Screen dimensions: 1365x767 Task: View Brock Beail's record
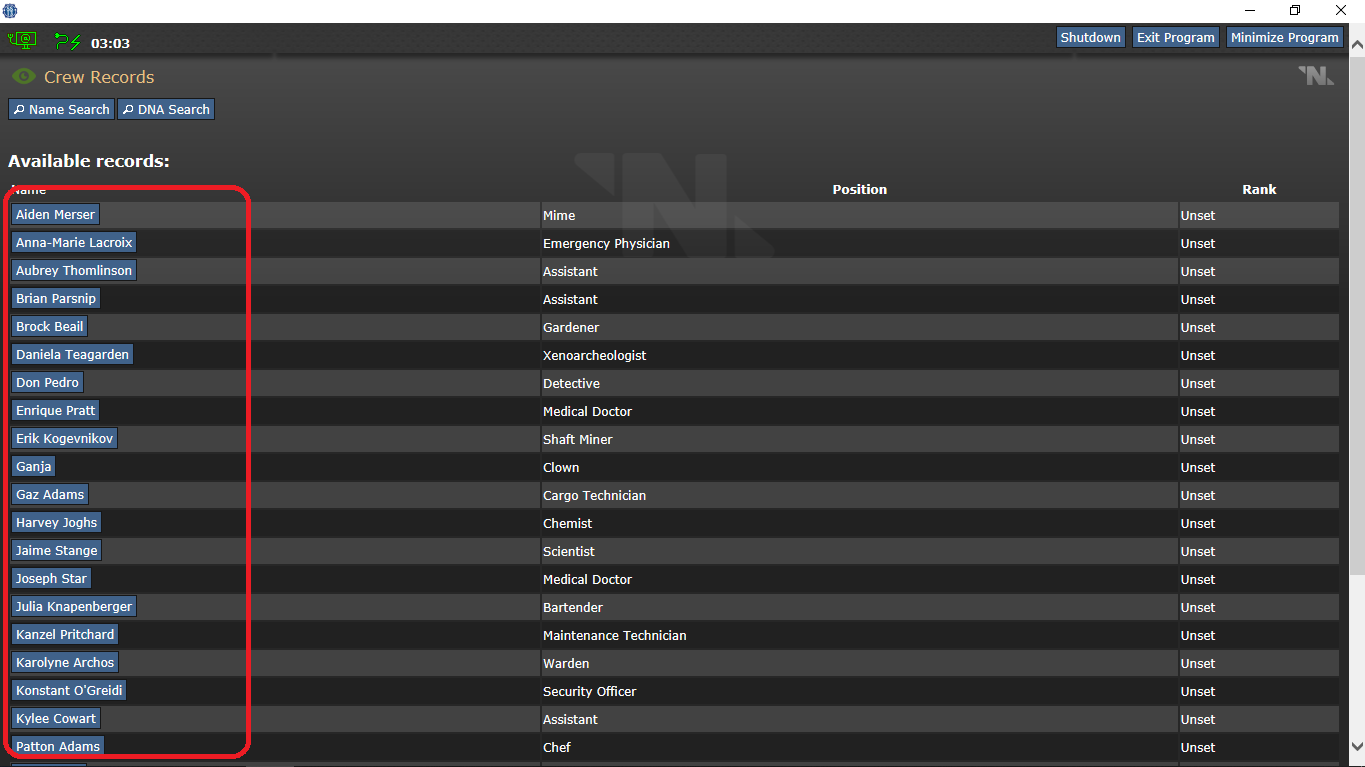(49, 326)
